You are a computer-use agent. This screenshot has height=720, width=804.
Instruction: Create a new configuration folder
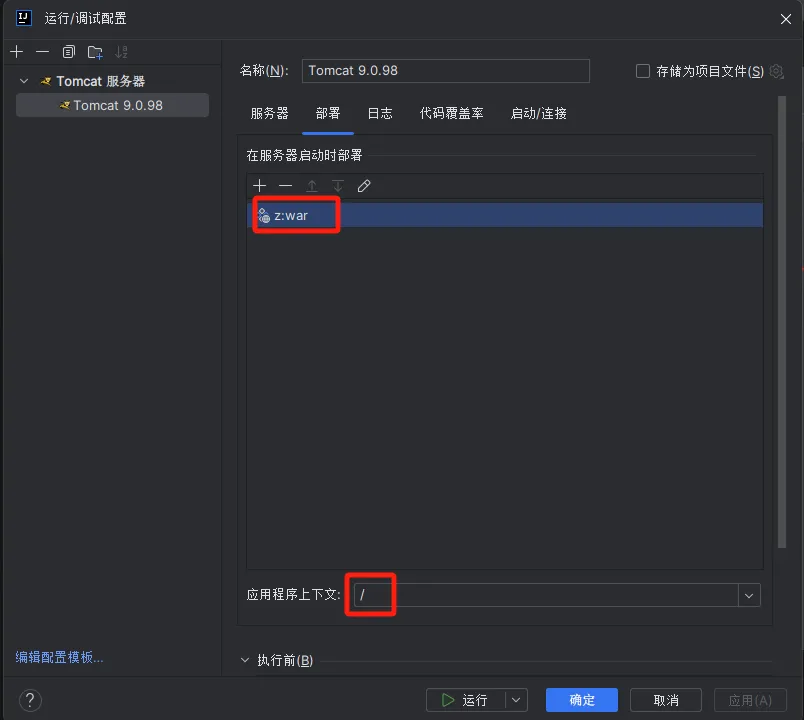pos(95,52)
